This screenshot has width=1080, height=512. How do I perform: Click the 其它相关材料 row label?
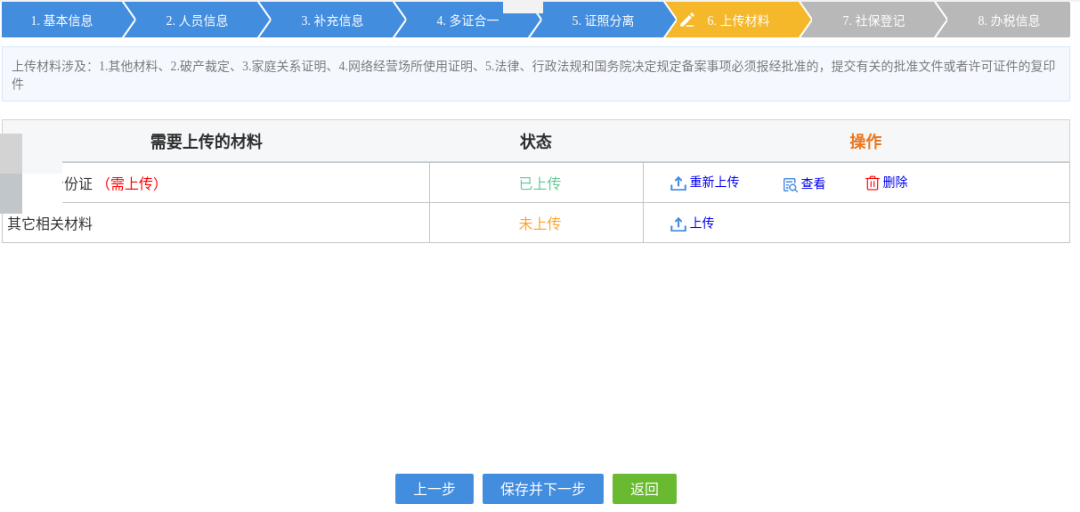pos(50,224)
